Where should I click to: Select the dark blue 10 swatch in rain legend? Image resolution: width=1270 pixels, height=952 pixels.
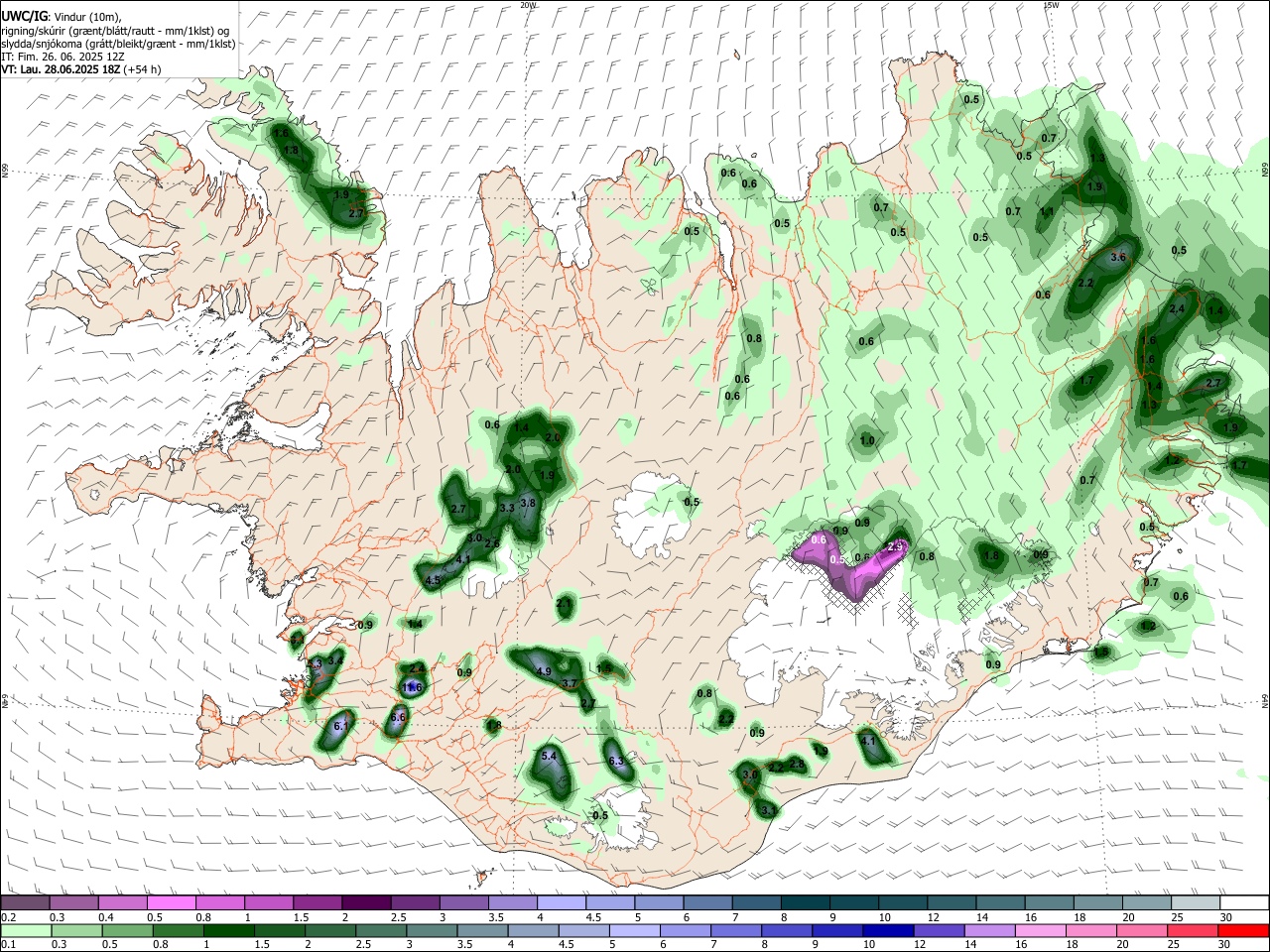886,930
